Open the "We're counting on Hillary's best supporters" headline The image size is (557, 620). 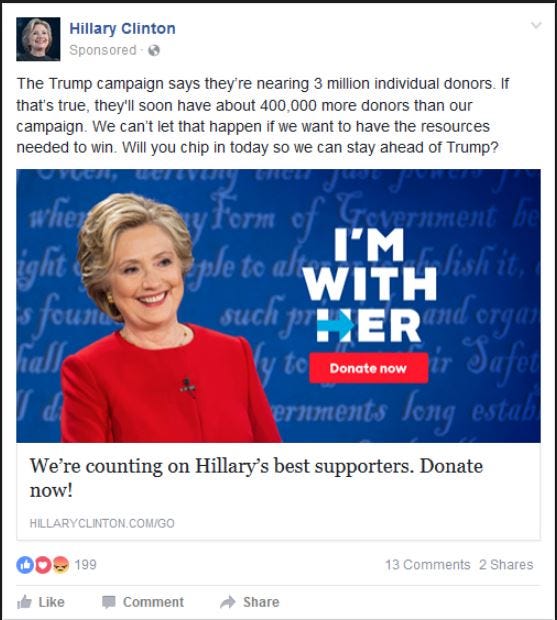[256, 478]
